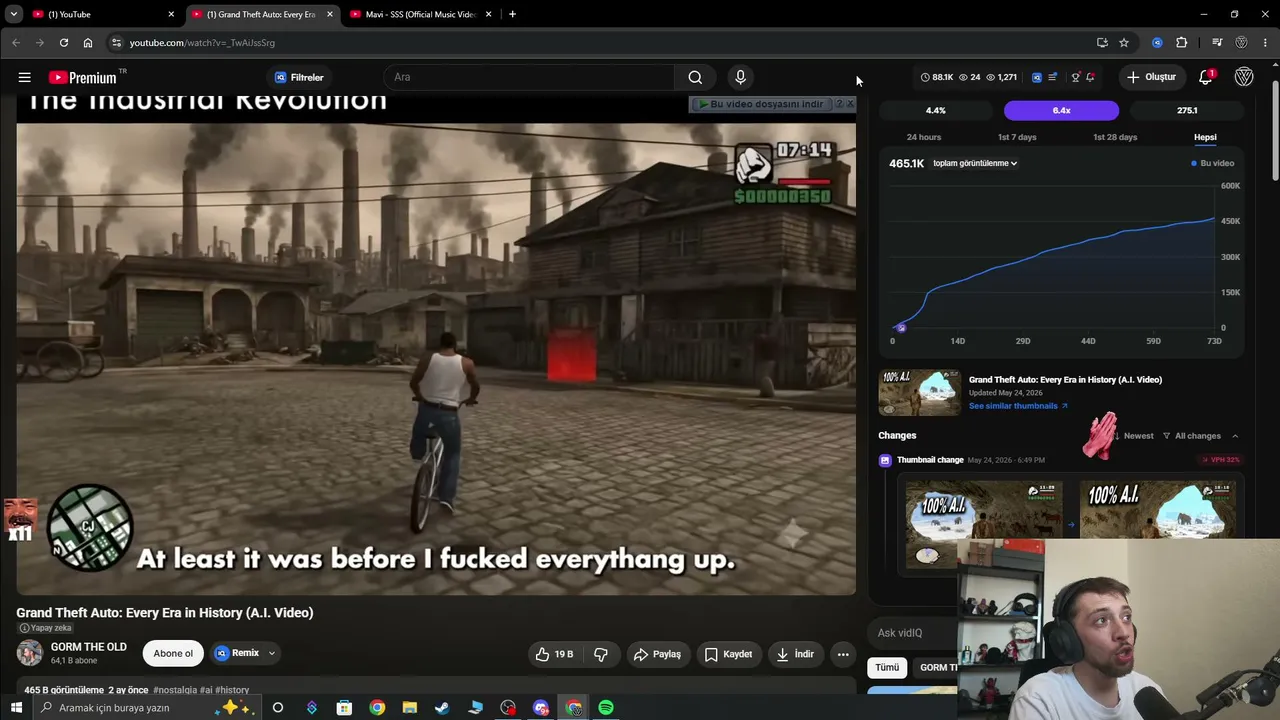Bookmark this page with the star
Viewport: 1280px width, 720px height.
pos(1124,43)
